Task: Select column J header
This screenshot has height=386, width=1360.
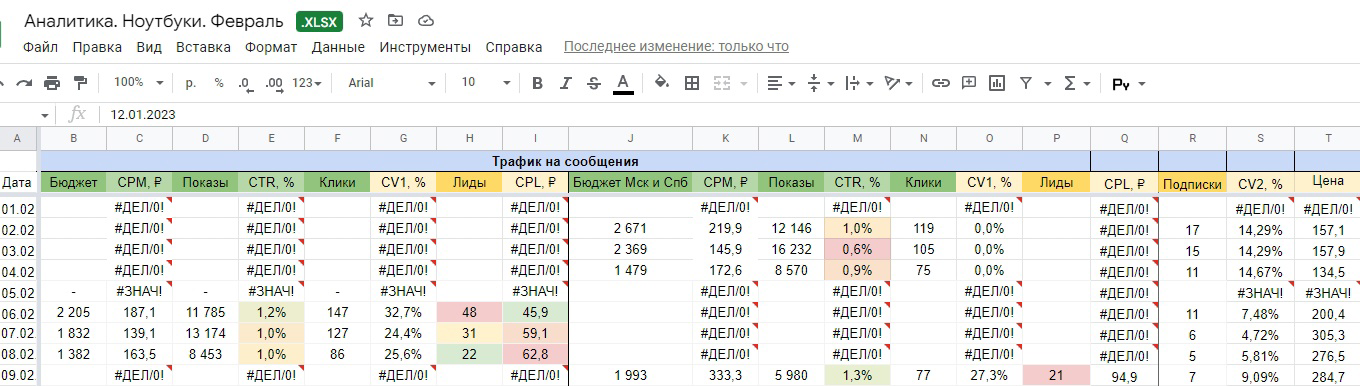Action: click(x=630, y=138)
